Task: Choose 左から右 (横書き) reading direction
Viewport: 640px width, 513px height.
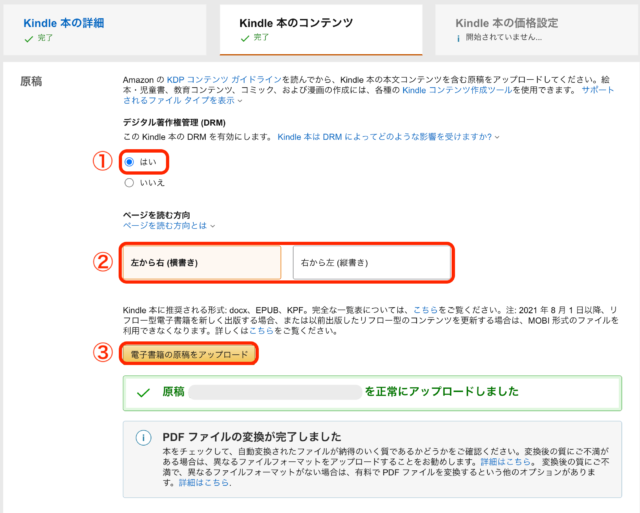Action: 201,262
